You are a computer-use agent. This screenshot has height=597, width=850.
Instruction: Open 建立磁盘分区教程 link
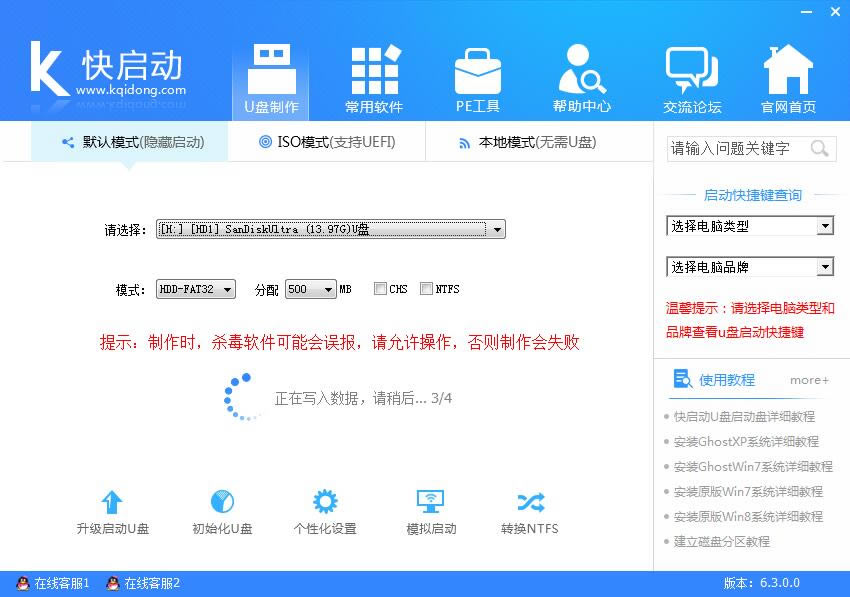point(722,541)
